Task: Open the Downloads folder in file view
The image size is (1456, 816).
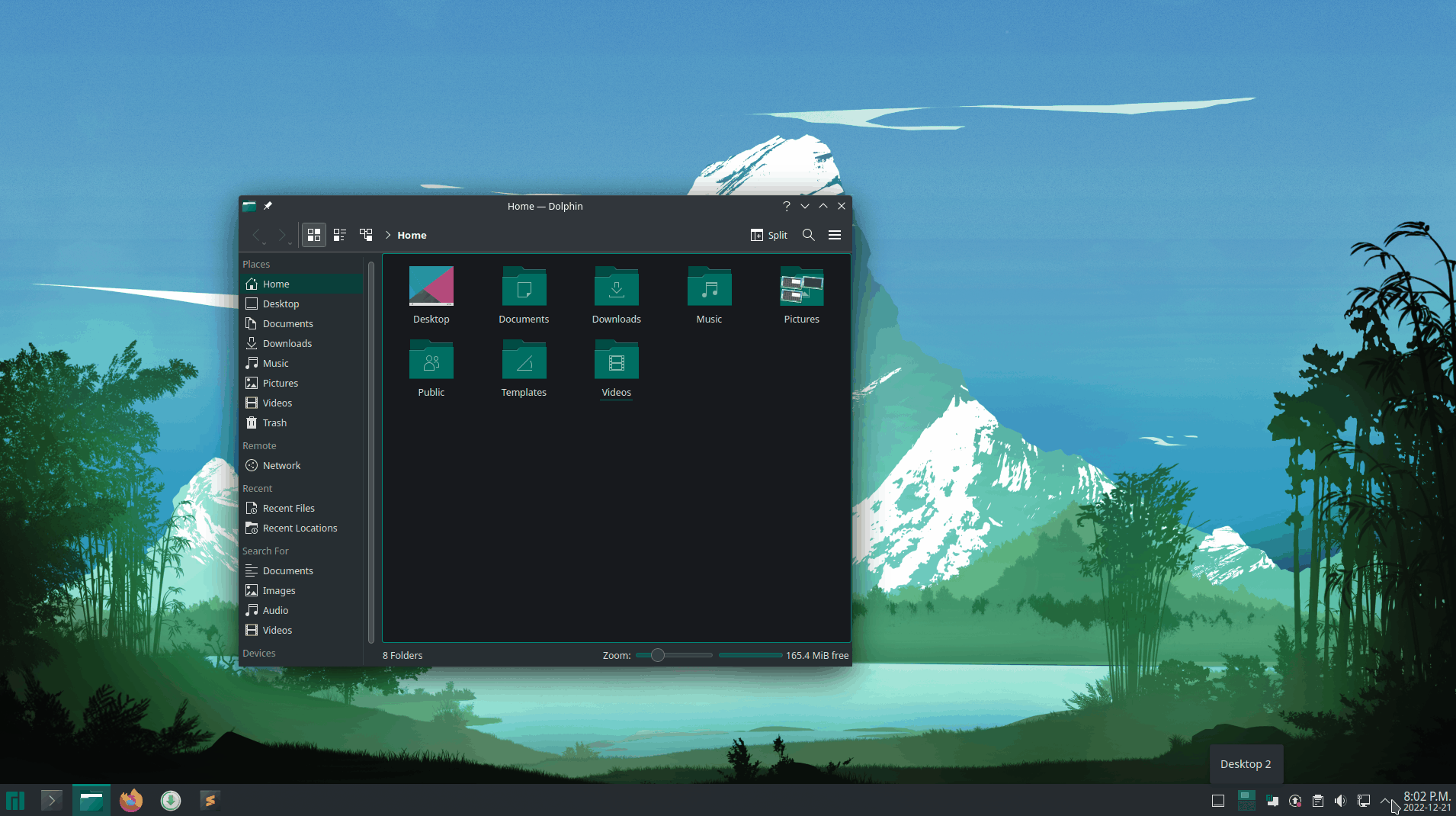Action: pyautogui.click(x=617, y=294)
